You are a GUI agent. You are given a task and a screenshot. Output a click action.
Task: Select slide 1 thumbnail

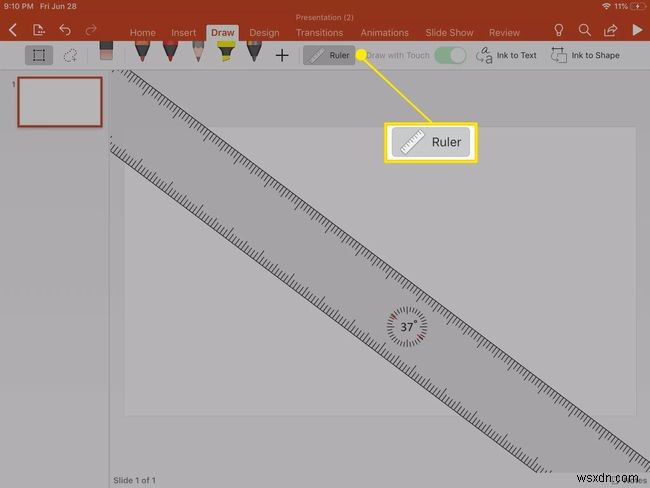pyautogui.click(x=60, y=102)
